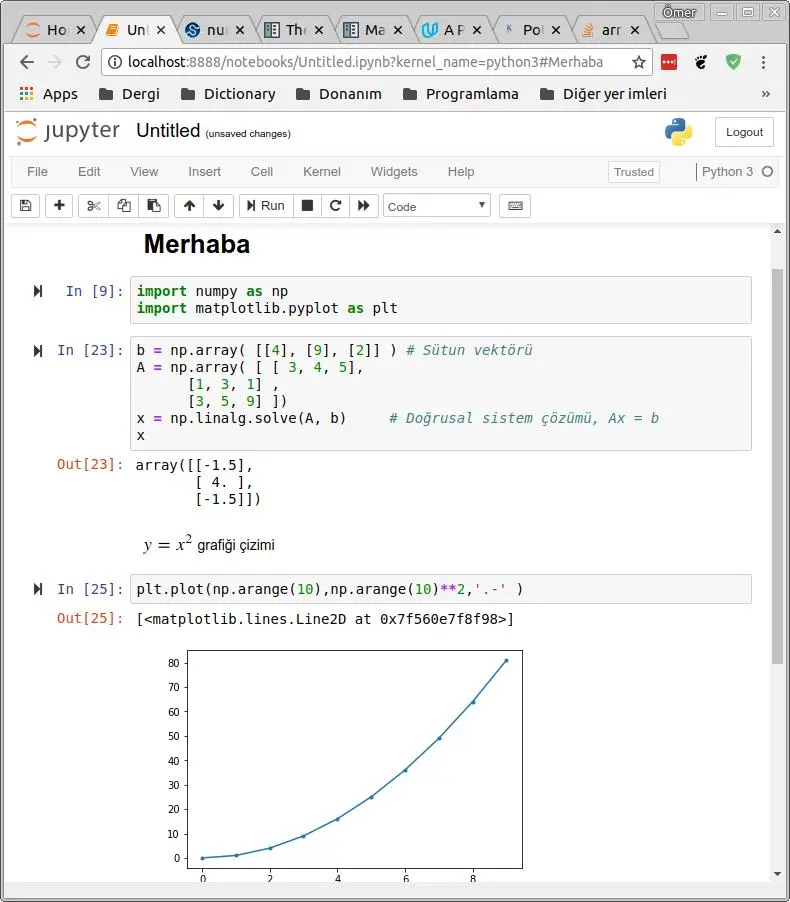Image resolution: width=790 pixels, height=902 pixels.
Task: Click into the np.linalg.solve code cell
Action: (x=441, y=393)
